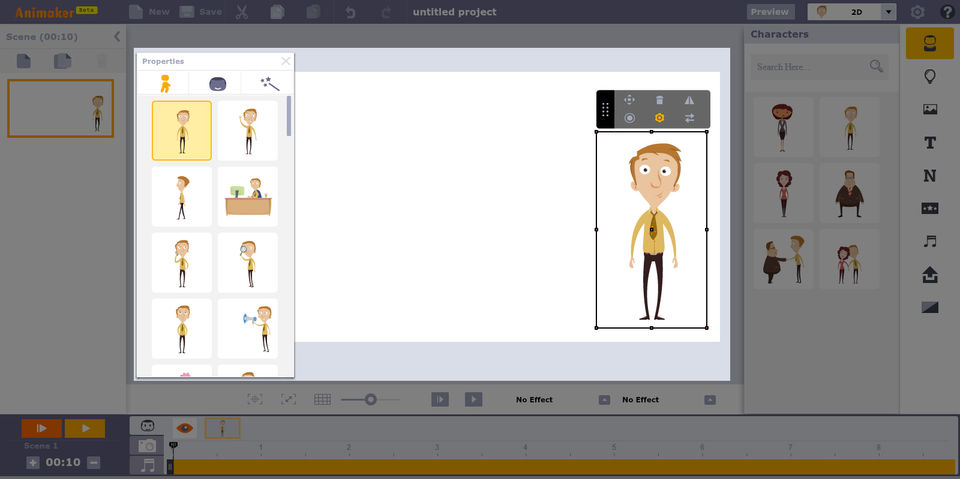
Task: Switch to the expressions tab in Properties
Action: click(217, 84)
